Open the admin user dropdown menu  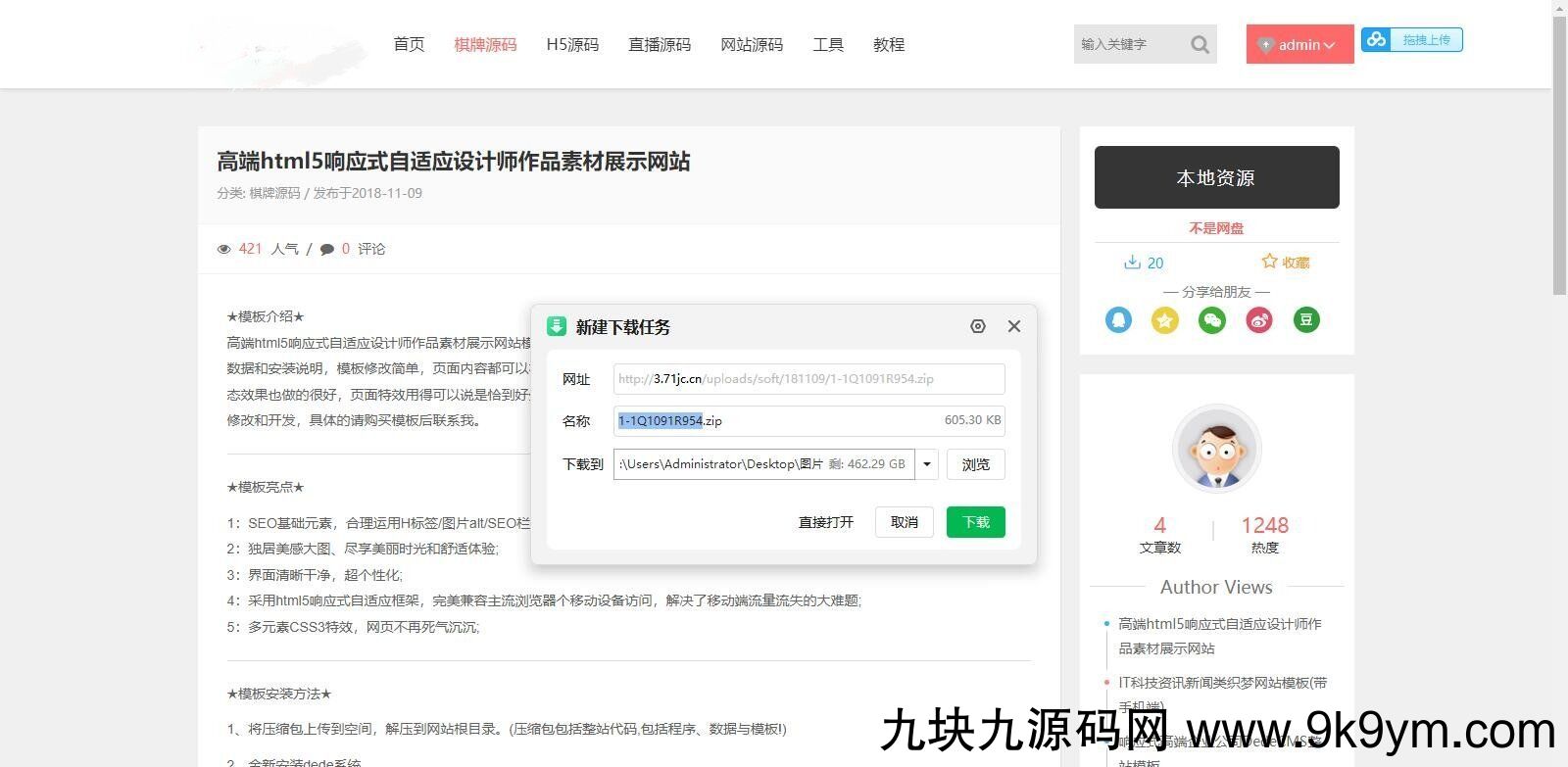[1299, 44]
